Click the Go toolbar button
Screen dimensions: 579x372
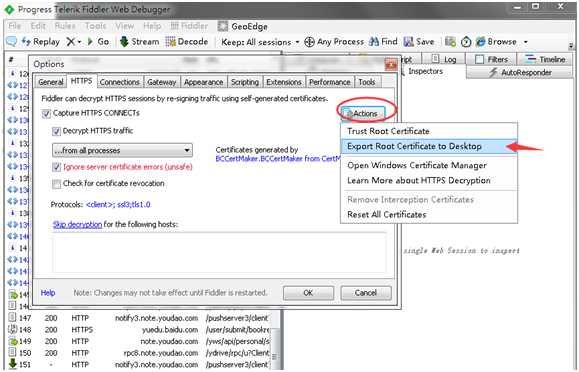coord(98,42)
